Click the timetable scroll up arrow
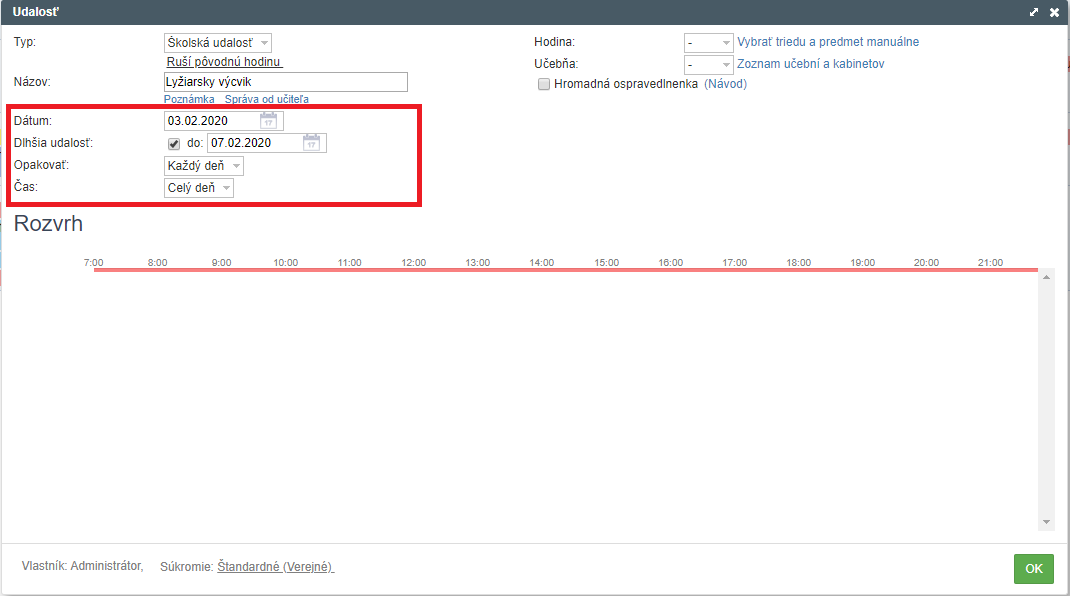The height and width of the screenshot is (596, 1070). coord(1046,277)
